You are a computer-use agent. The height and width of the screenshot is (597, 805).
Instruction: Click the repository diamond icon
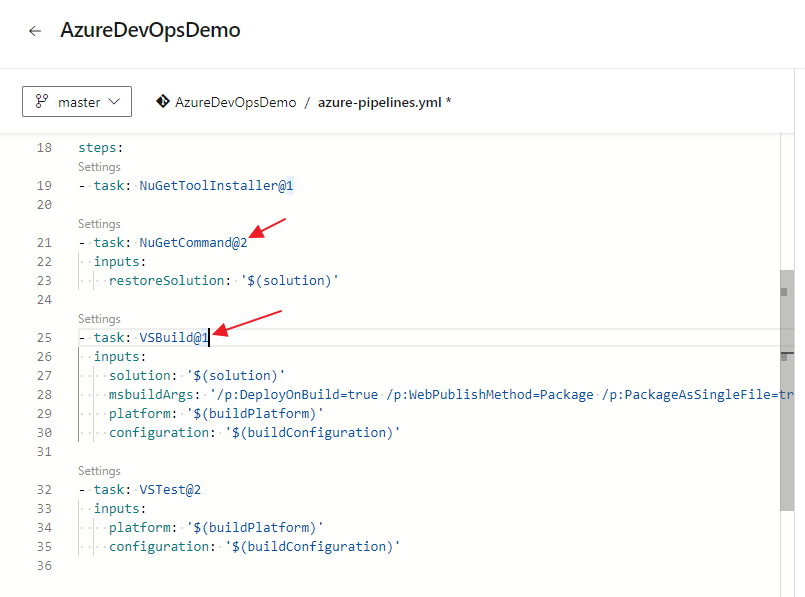(163, 102)
